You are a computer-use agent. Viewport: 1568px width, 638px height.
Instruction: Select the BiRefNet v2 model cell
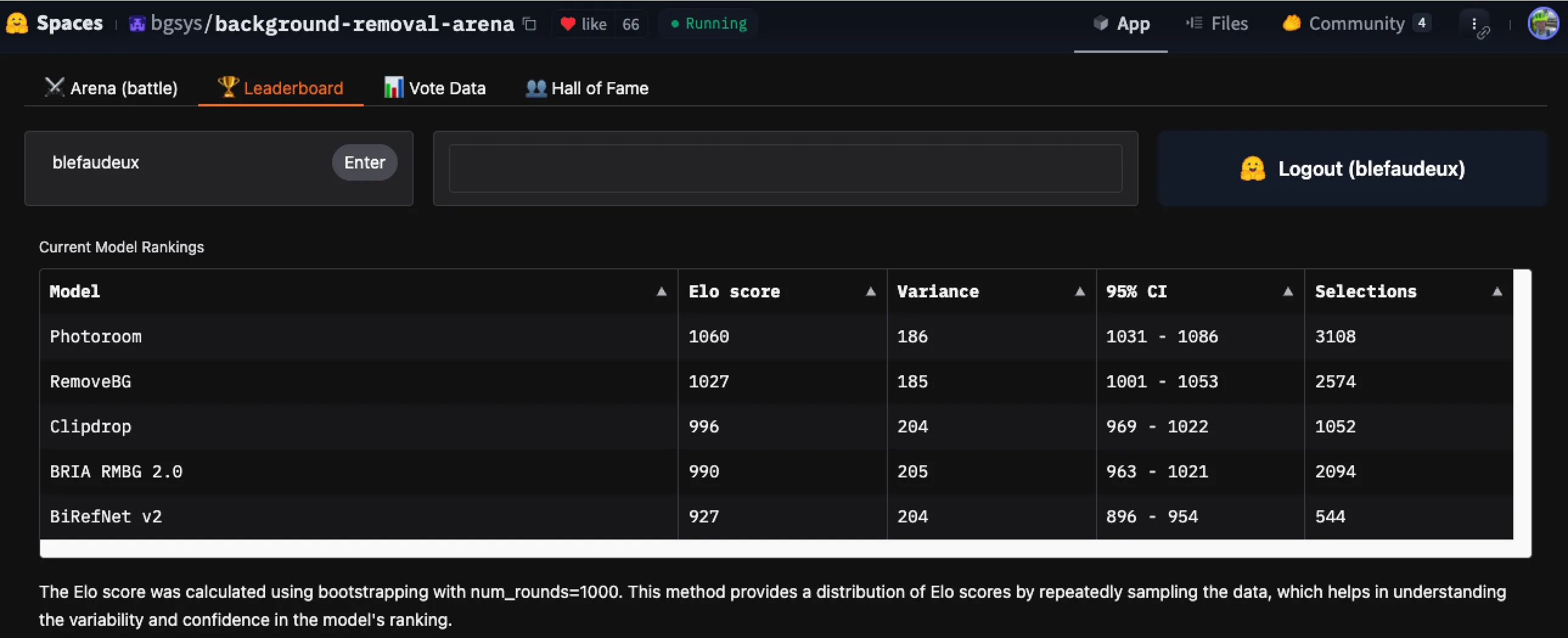pos(358,517)
